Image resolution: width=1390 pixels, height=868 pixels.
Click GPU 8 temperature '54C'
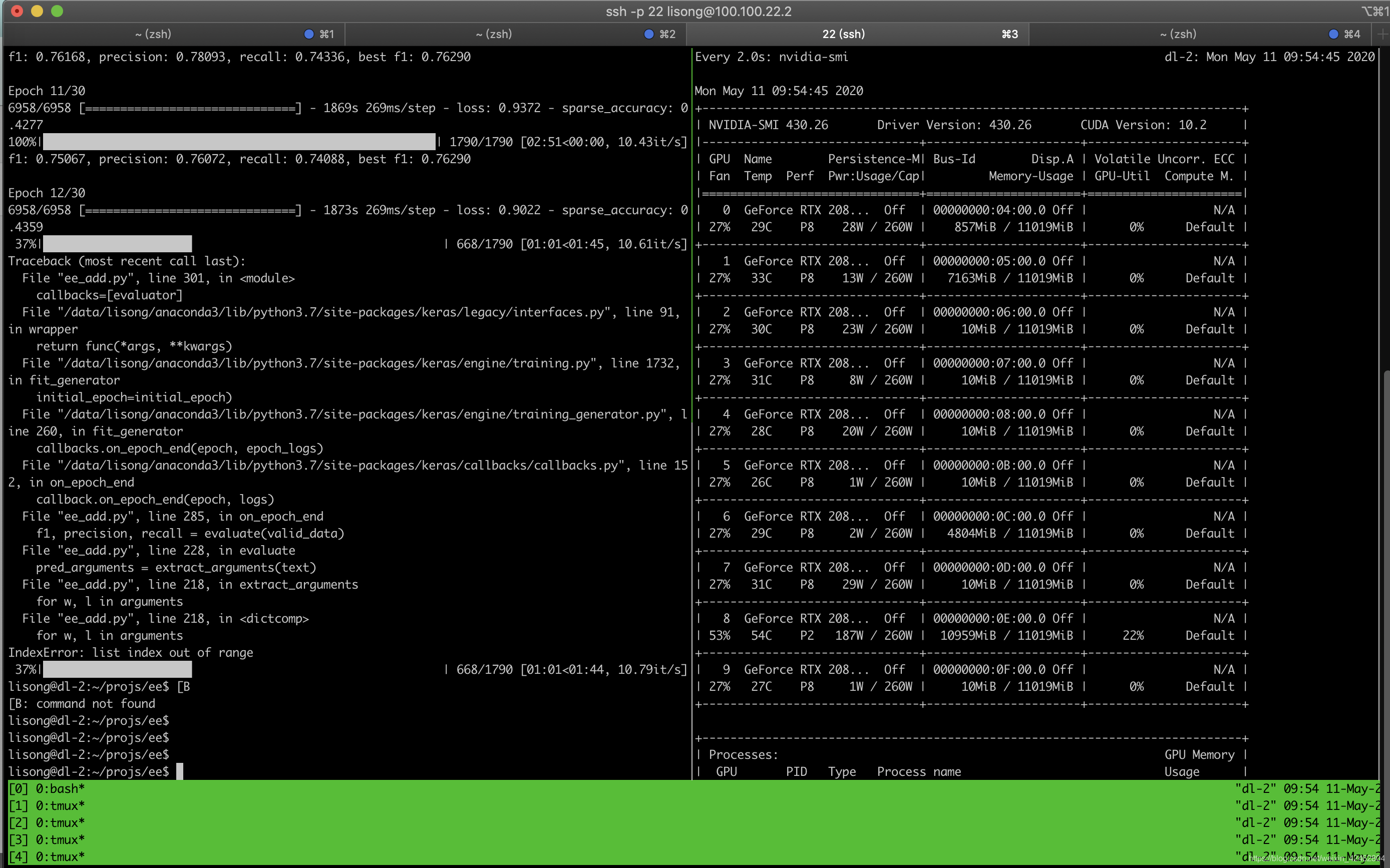(x=761, y=636)
